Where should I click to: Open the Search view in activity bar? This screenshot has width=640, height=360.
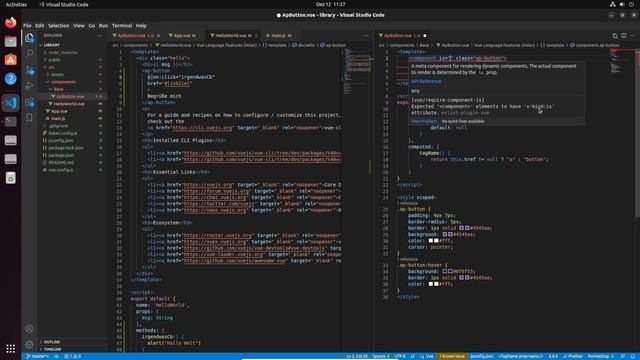coord(29,53)
